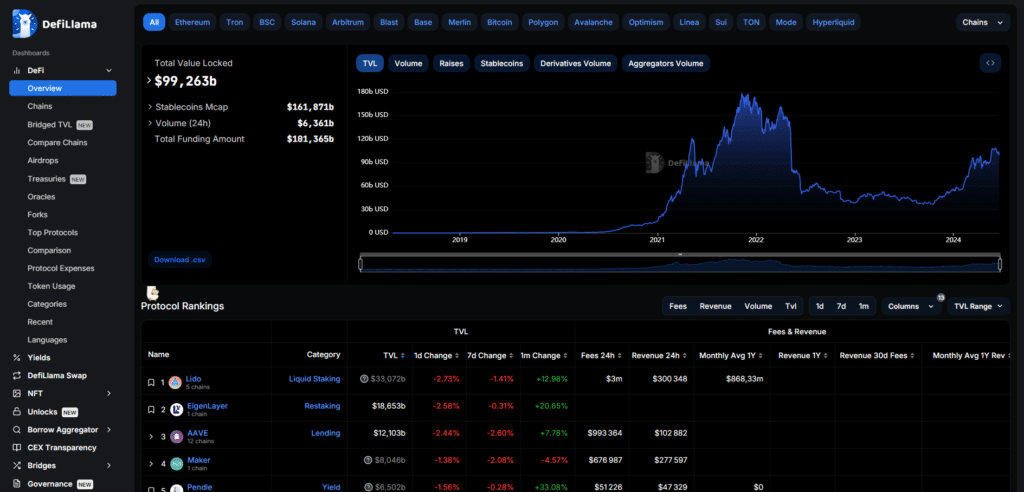The height and width of the screenshot is (492, 1024).
Task: Select the Solana chain tab
Action: [x=304, y=22]
